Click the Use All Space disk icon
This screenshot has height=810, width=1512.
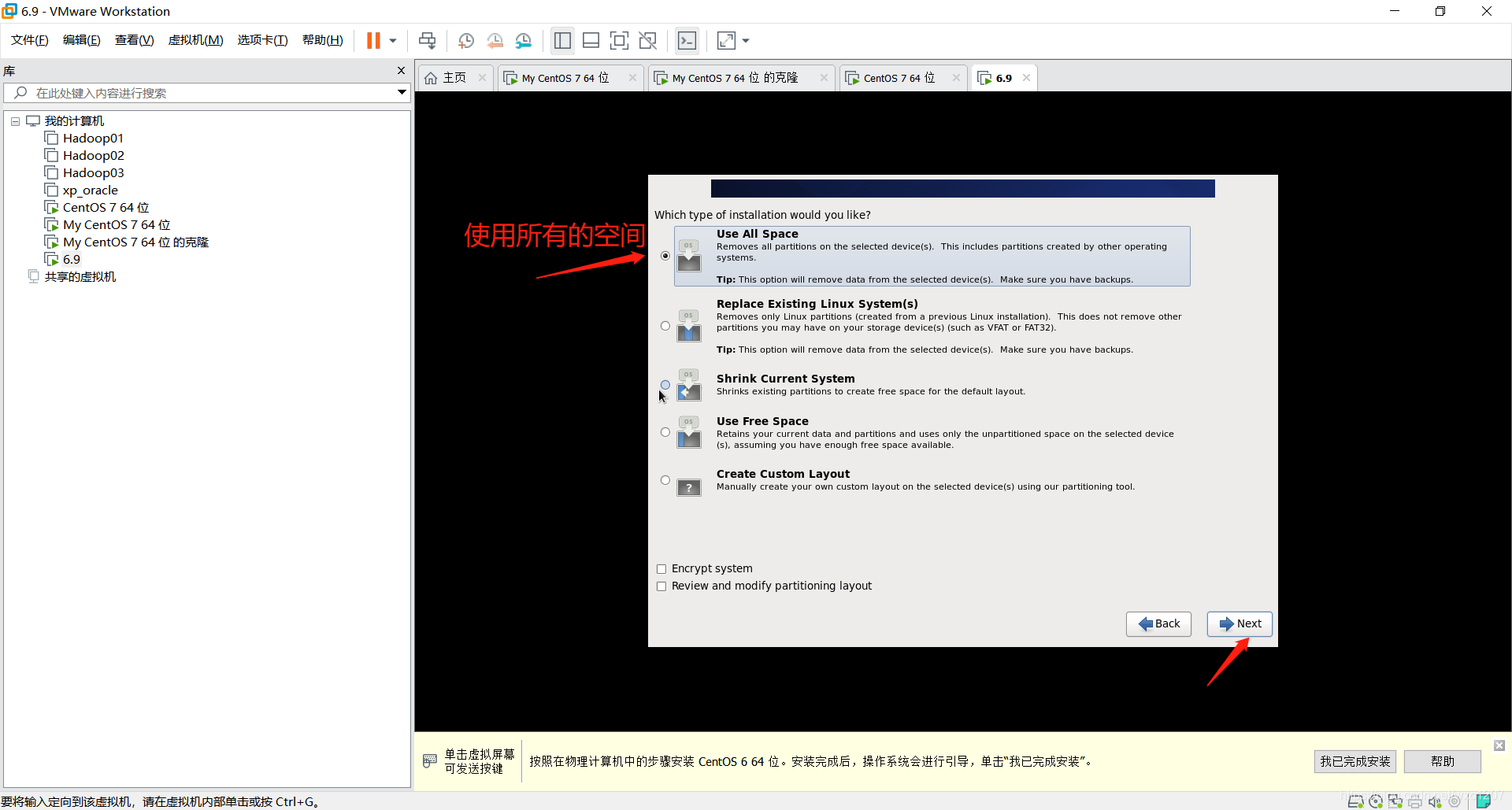(689, 256)
